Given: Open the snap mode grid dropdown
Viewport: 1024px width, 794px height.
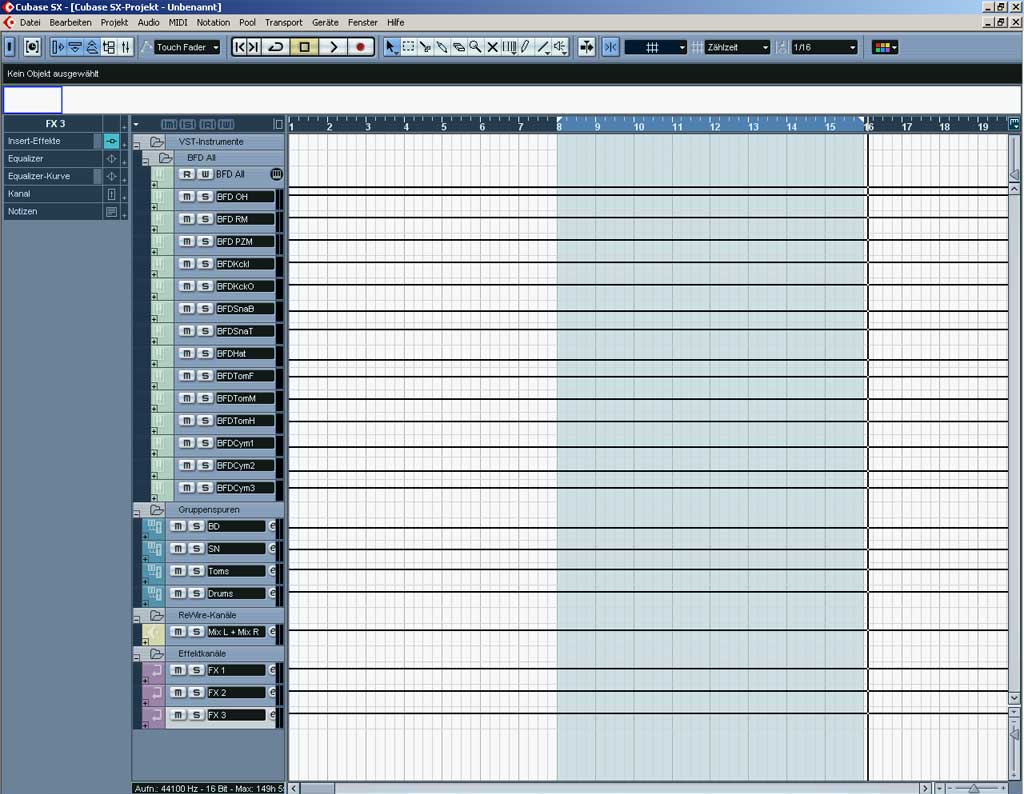Looking at the screenshot, I should tap(656, 47).
